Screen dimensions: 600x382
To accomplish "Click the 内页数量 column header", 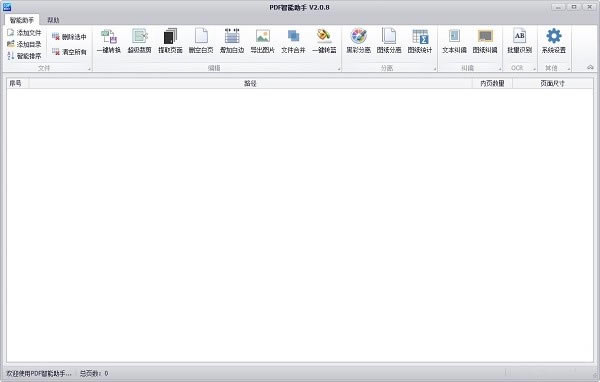I will [x=492, y=83].
